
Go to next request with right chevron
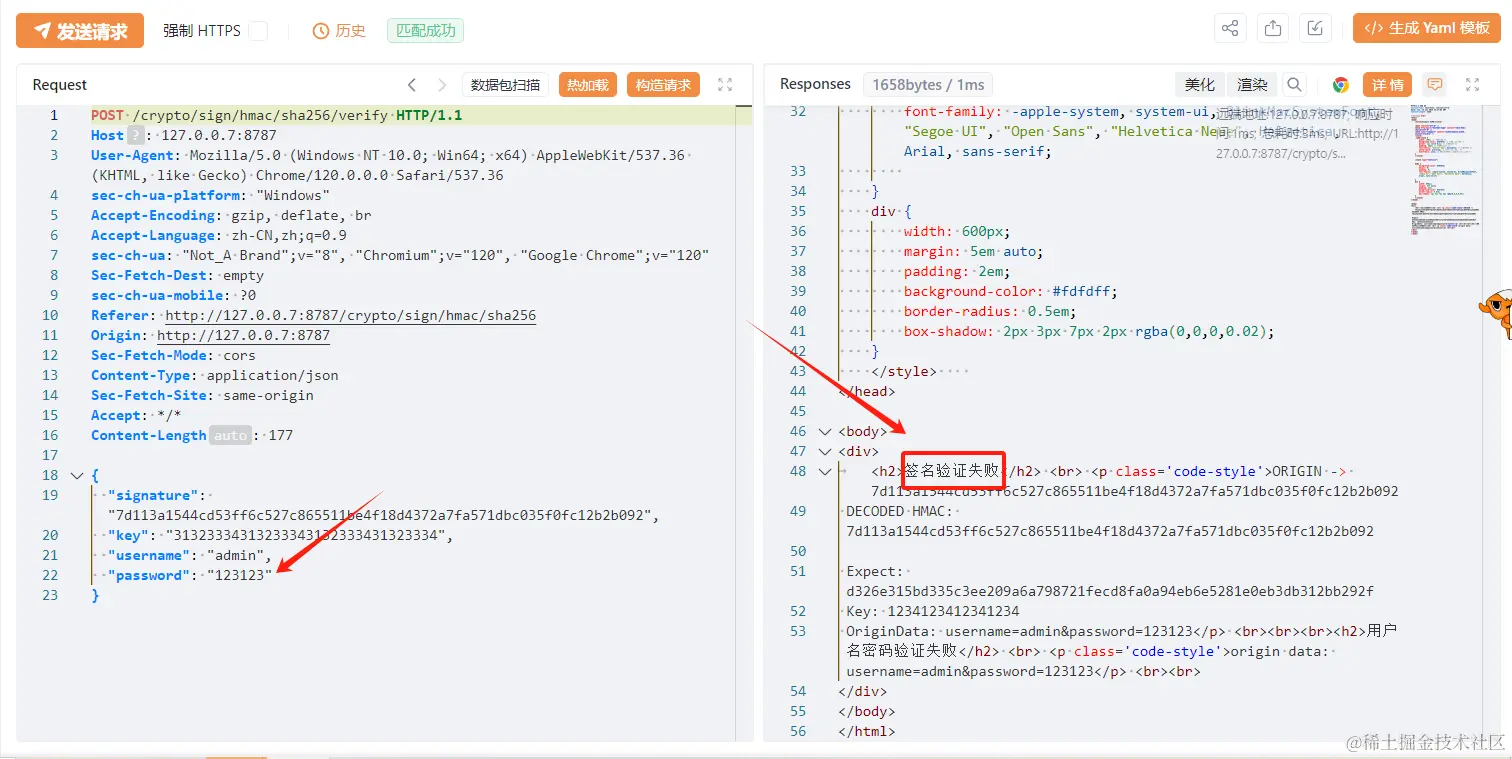[442, 85]
